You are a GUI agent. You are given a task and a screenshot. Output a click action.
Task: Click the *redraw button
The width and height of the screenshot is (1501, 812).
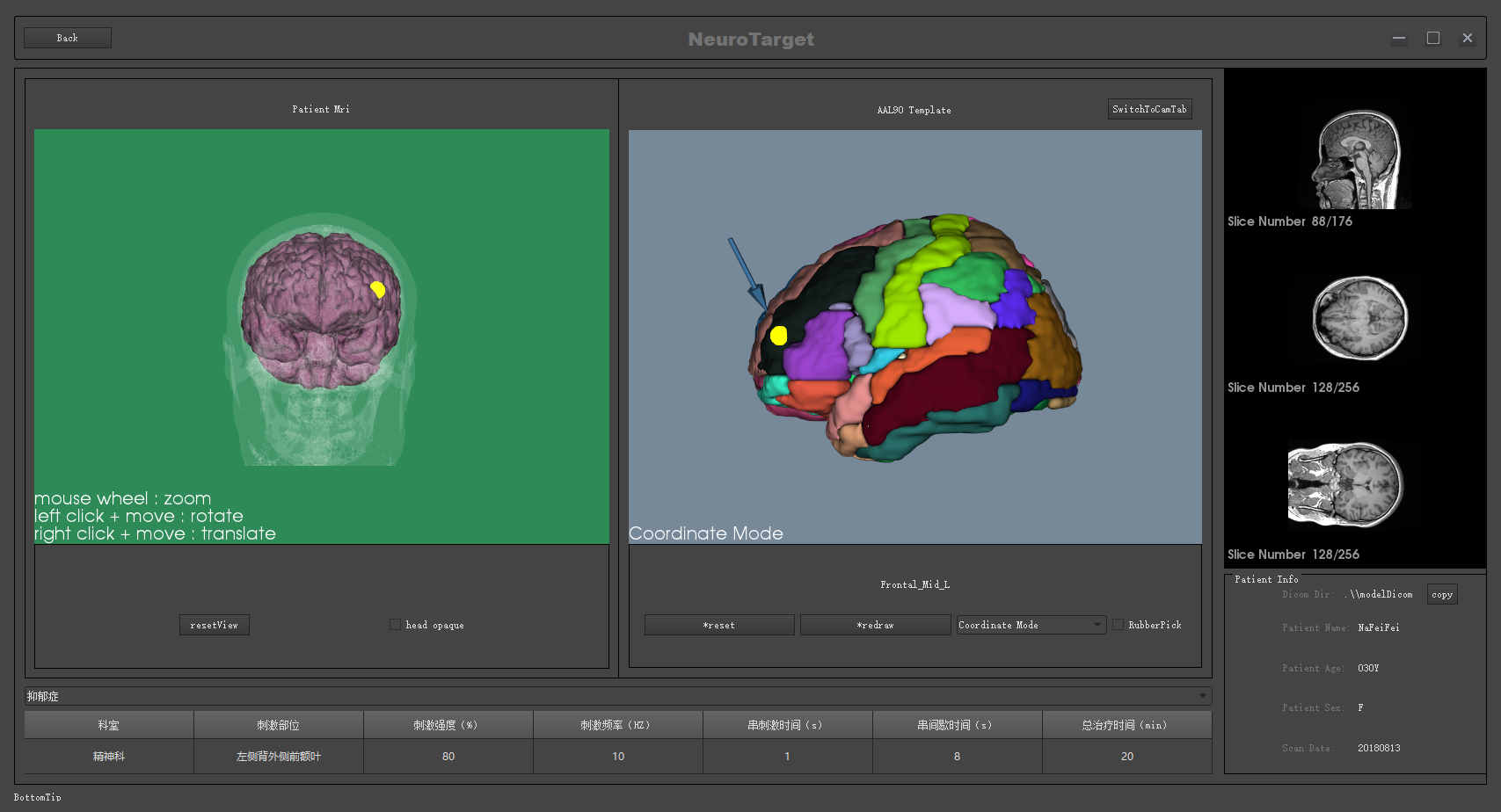[x=875, y=625]
